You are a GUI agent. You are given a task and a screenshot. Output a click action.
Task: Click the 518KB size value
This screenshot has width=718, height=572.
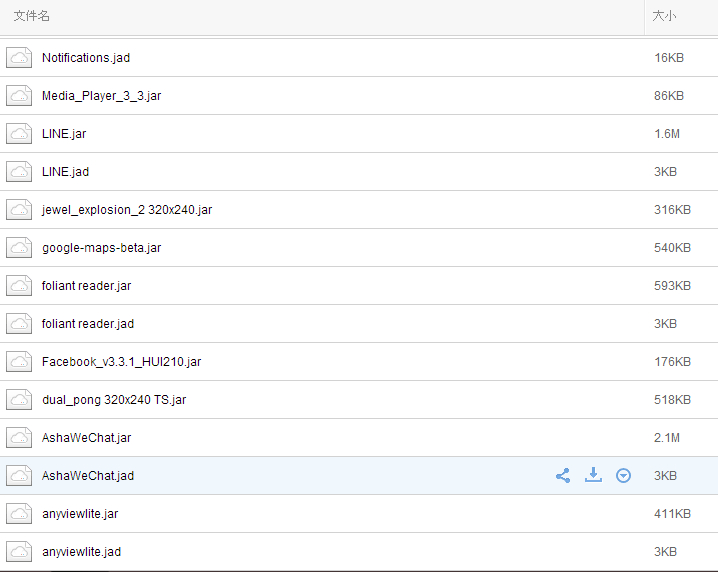point(672,400)
